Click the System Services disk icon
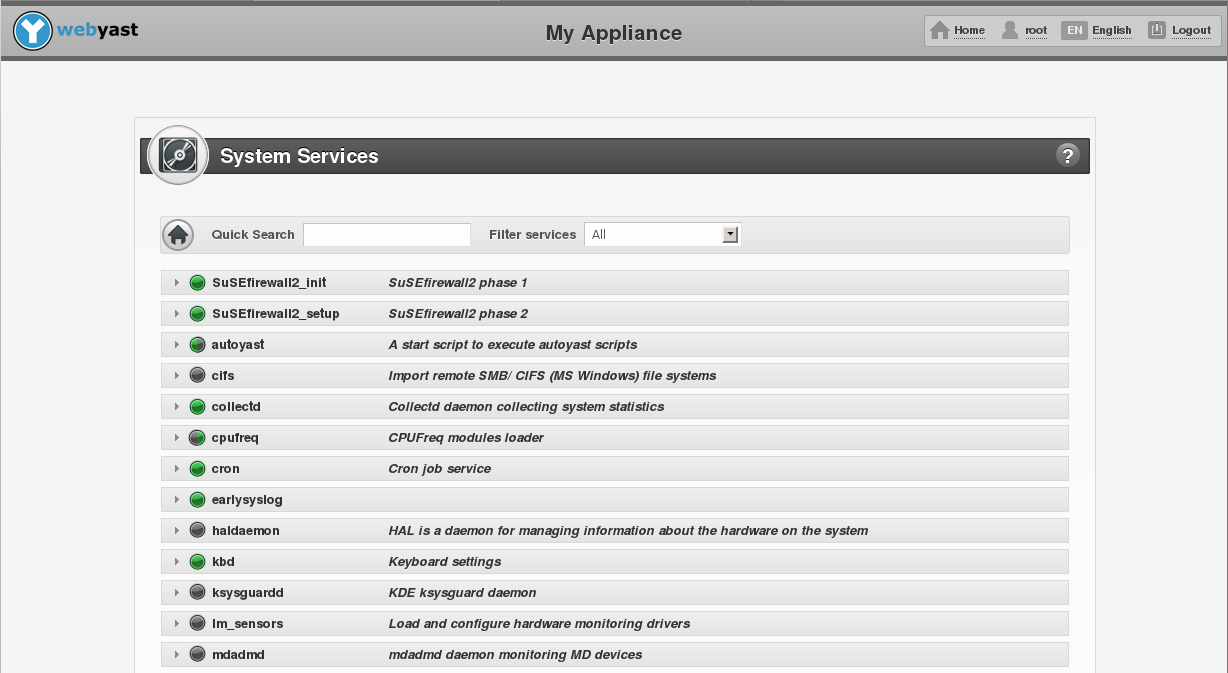This screenshot has height=673, width=1228. click(x=177, y=155)
